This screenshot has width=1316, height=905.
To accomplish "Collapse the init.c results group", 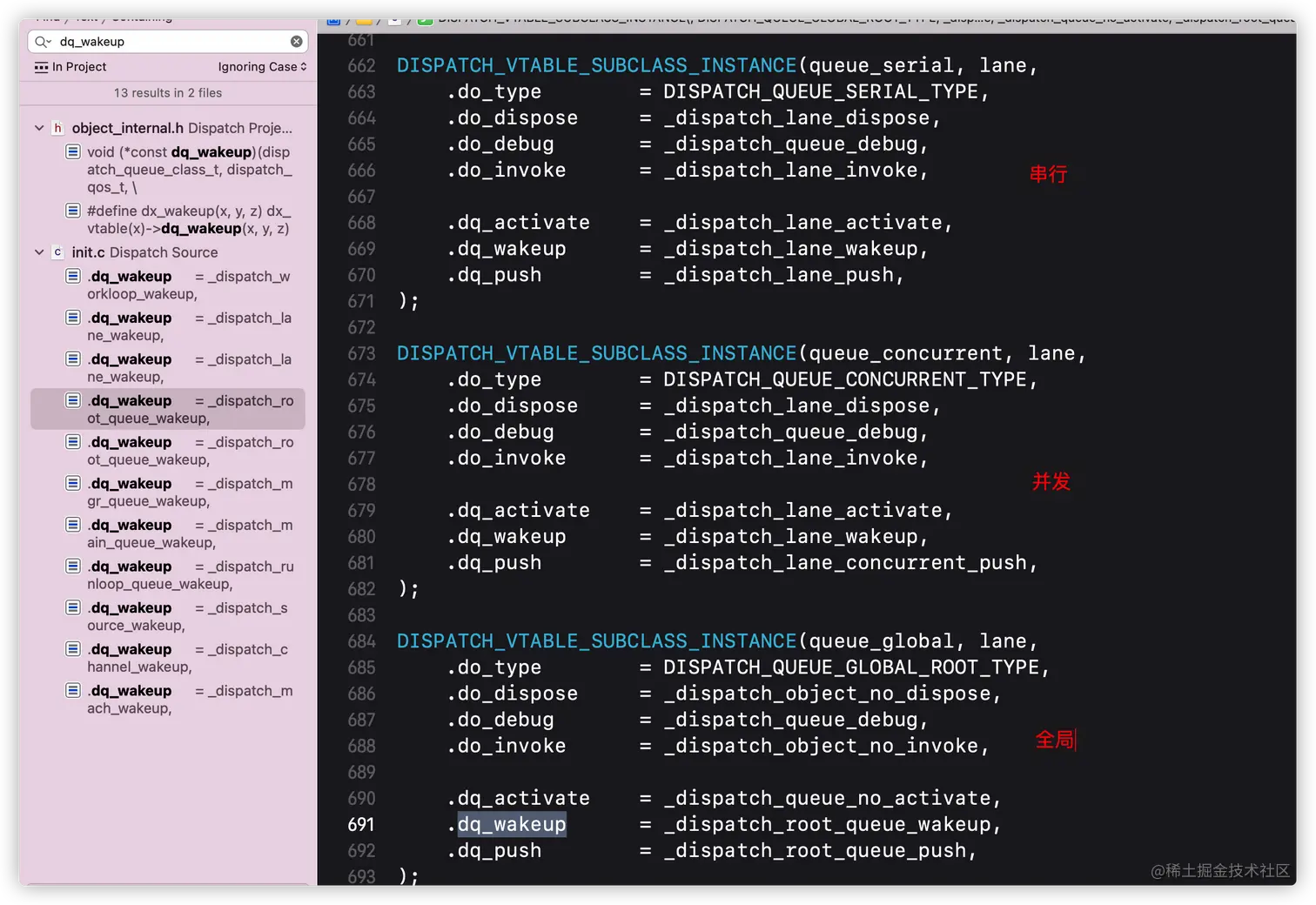I will 39,252.
